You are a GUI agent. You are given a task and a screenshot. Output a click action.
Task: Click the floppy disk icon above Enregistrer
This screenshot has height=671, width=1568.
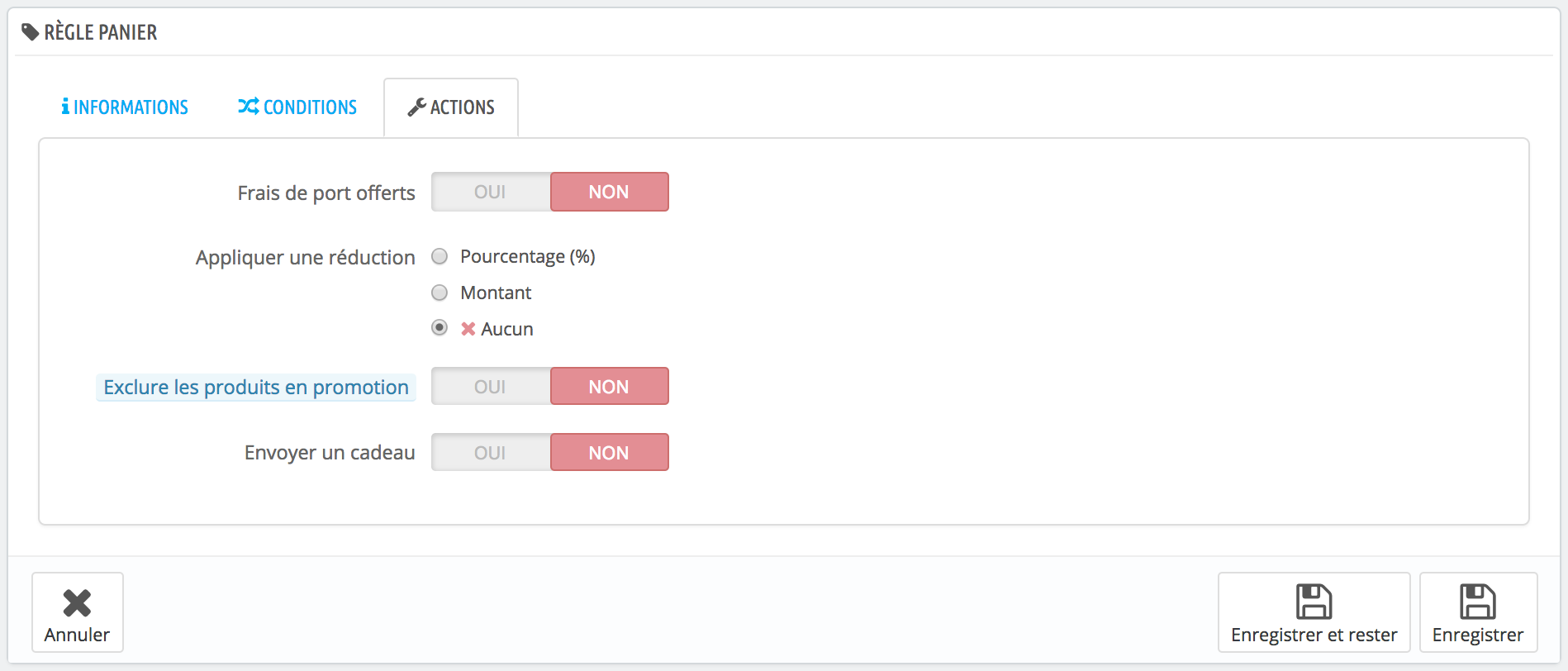click(1477, 602)
